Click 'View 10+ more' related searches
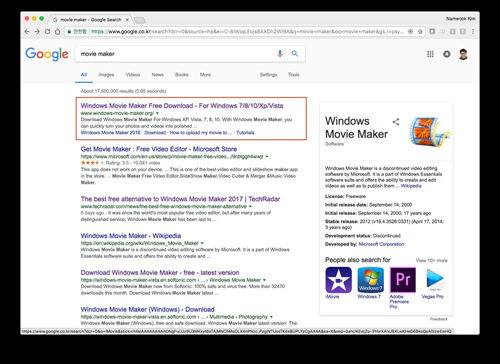Image resolution: width=500 pixels, height=364 pixels. click(431, 260)
